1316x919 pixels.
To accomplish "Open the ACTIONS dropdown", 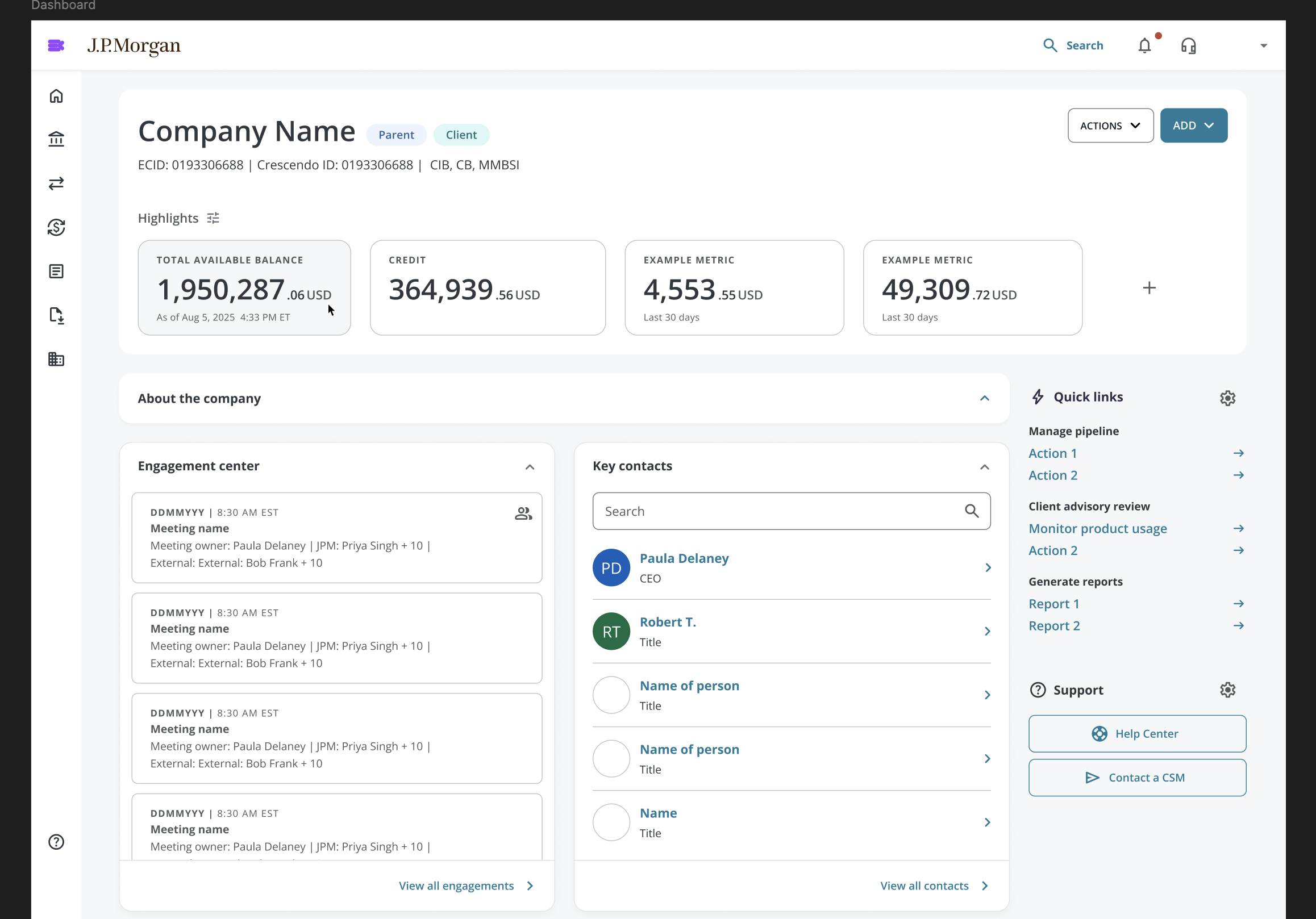I will (x=1110, y=126).
